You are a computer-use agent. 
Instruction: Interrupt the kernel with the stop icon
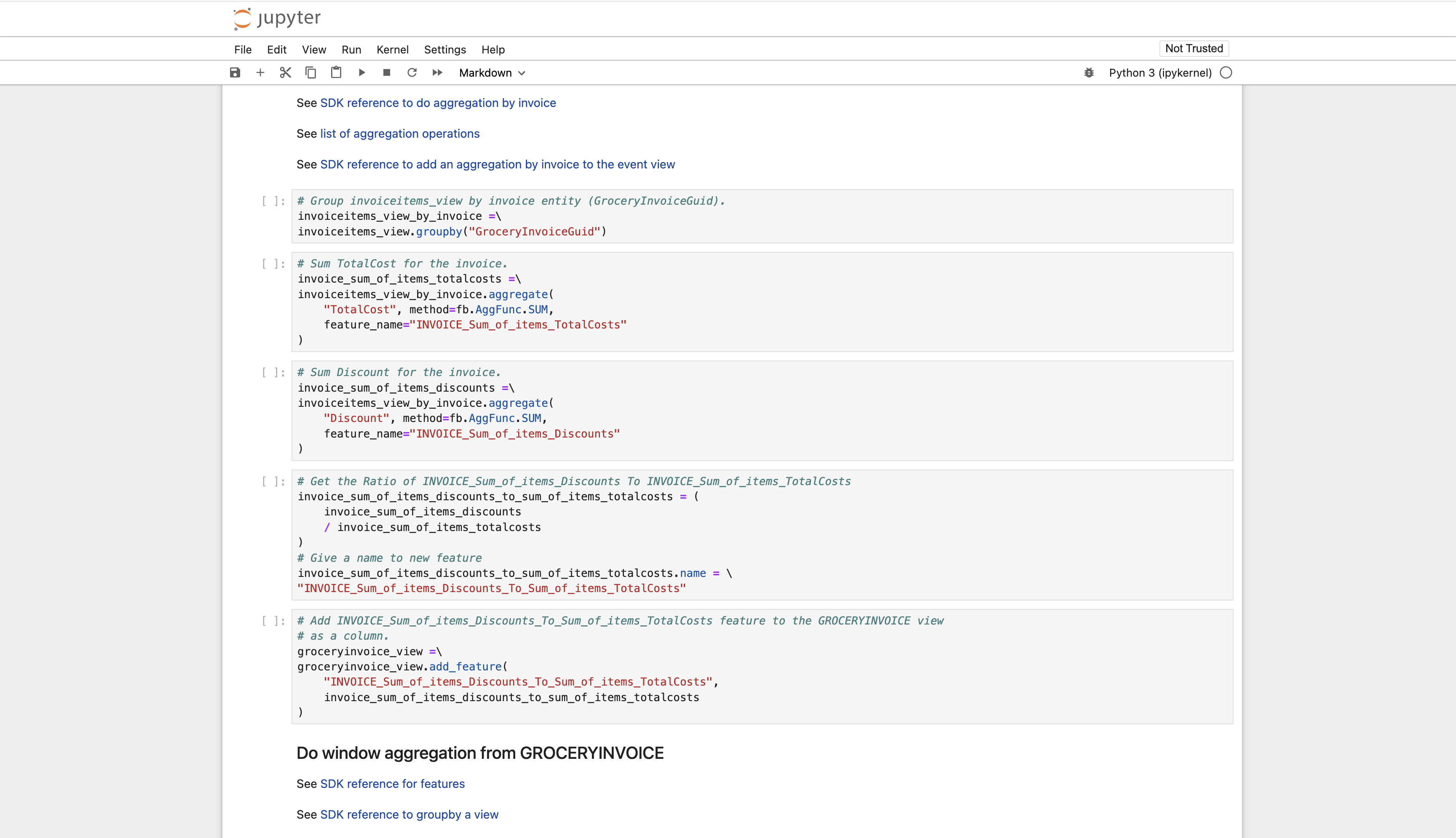click(387, 72)
